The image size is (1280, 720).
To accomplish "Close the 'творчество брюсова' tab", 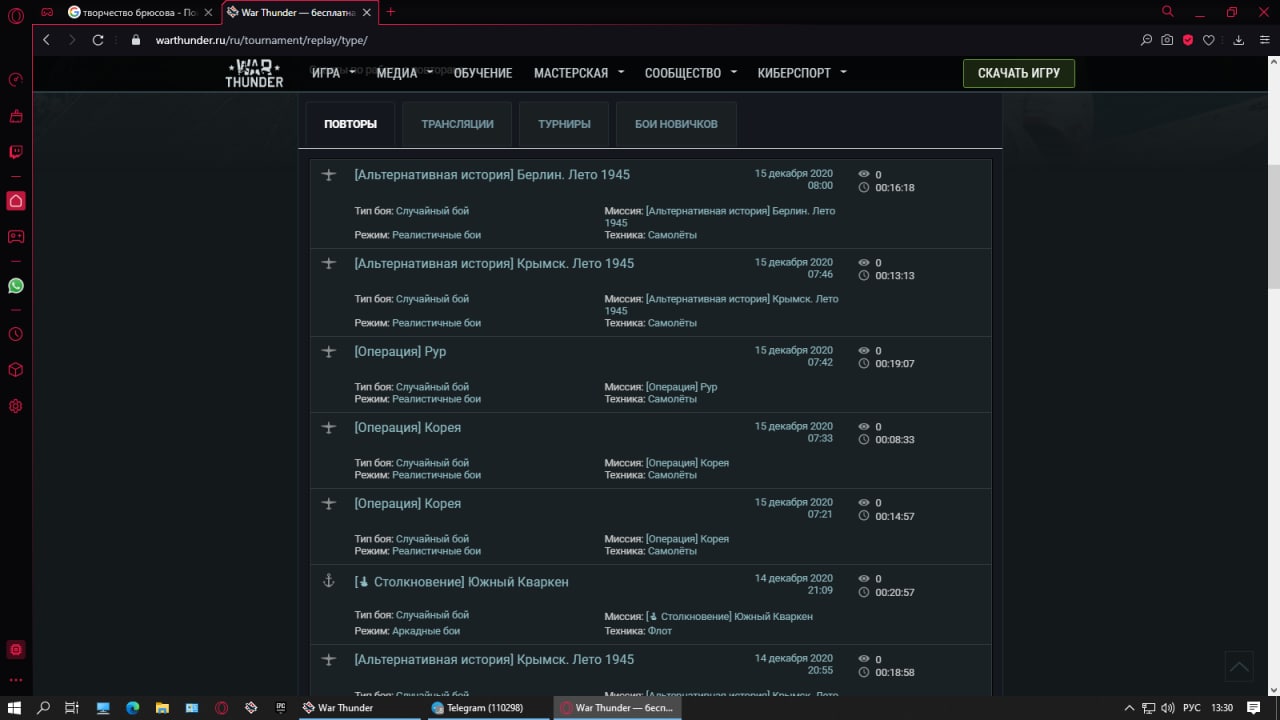I will tap(208, 13).
